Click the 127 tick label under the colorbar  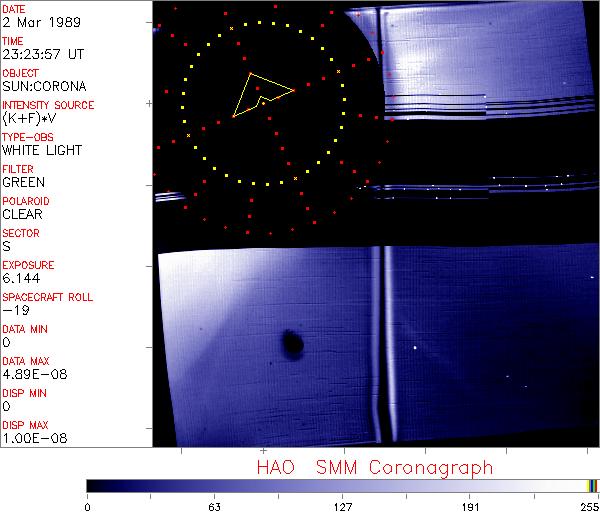pyautogui.click(x=342, y=506)
